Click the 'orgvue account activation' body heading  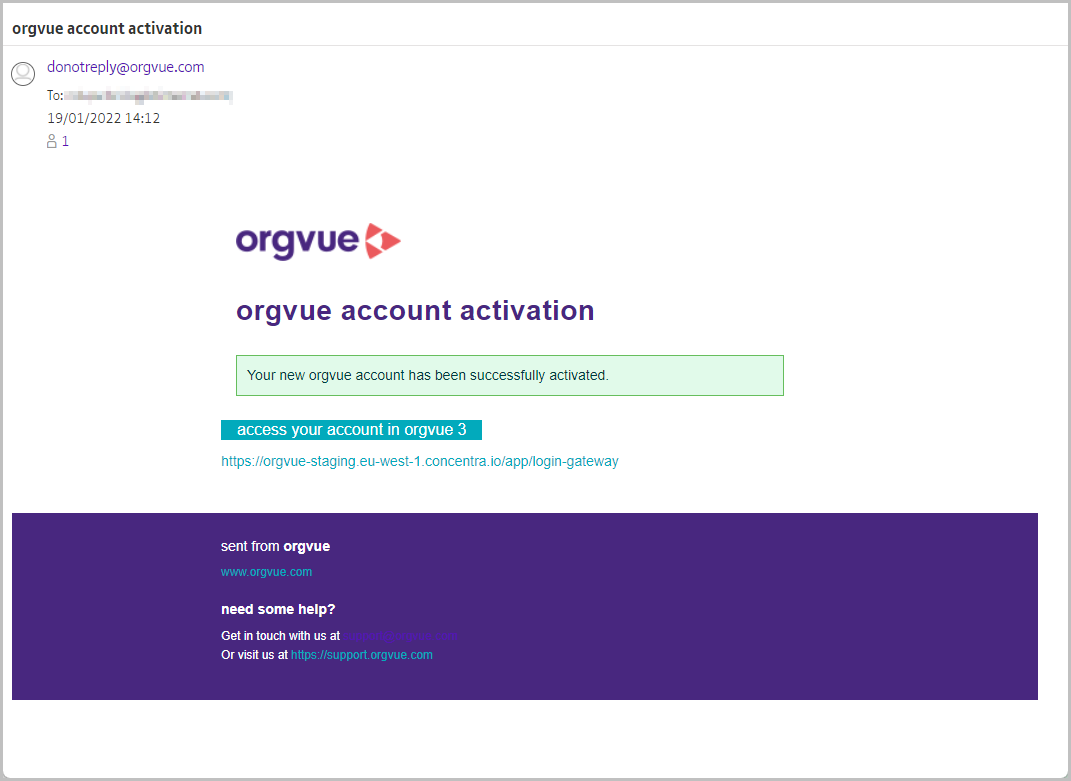coord(415,310)
